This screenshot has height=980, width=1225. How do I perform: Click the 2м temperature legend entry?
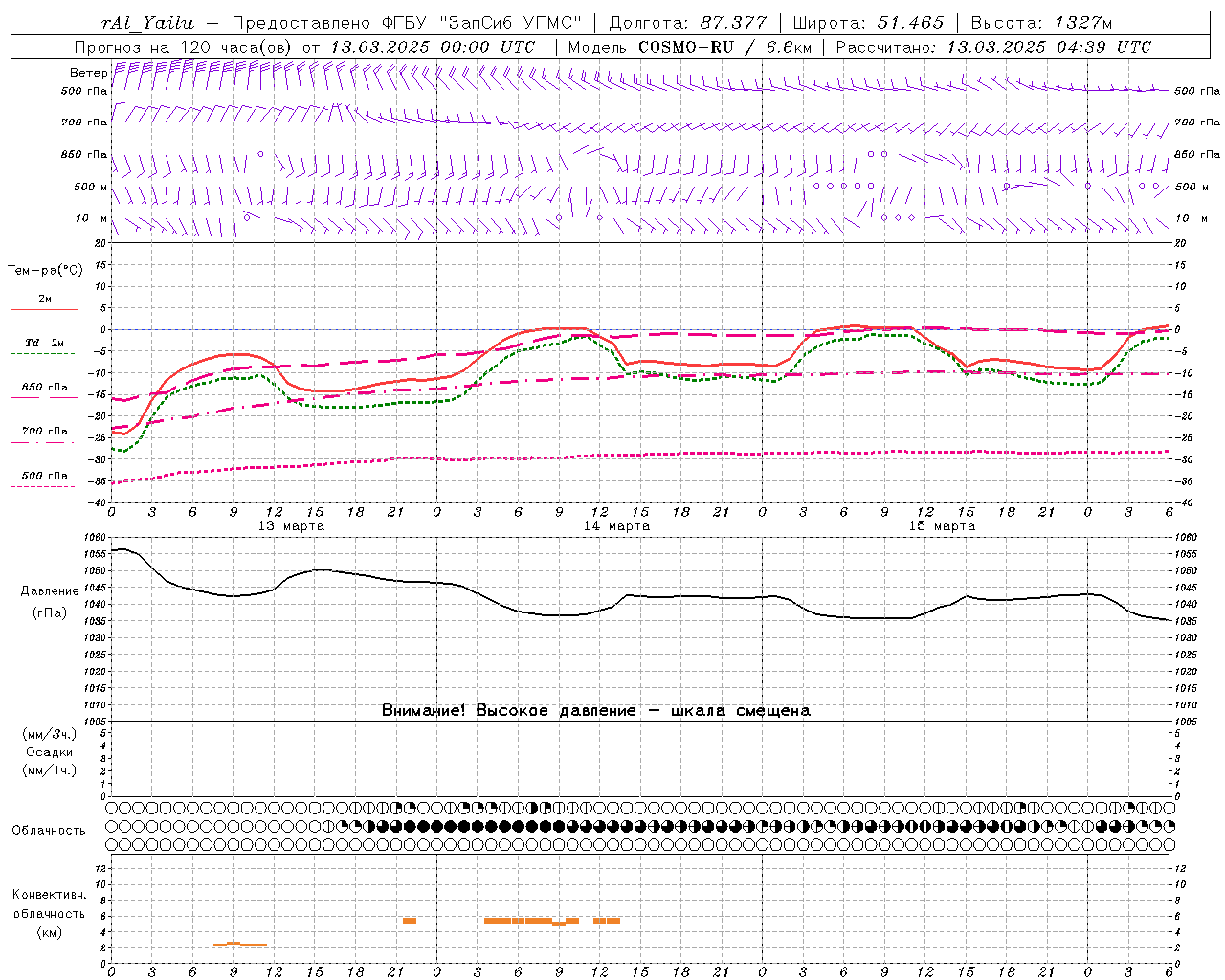44,300
